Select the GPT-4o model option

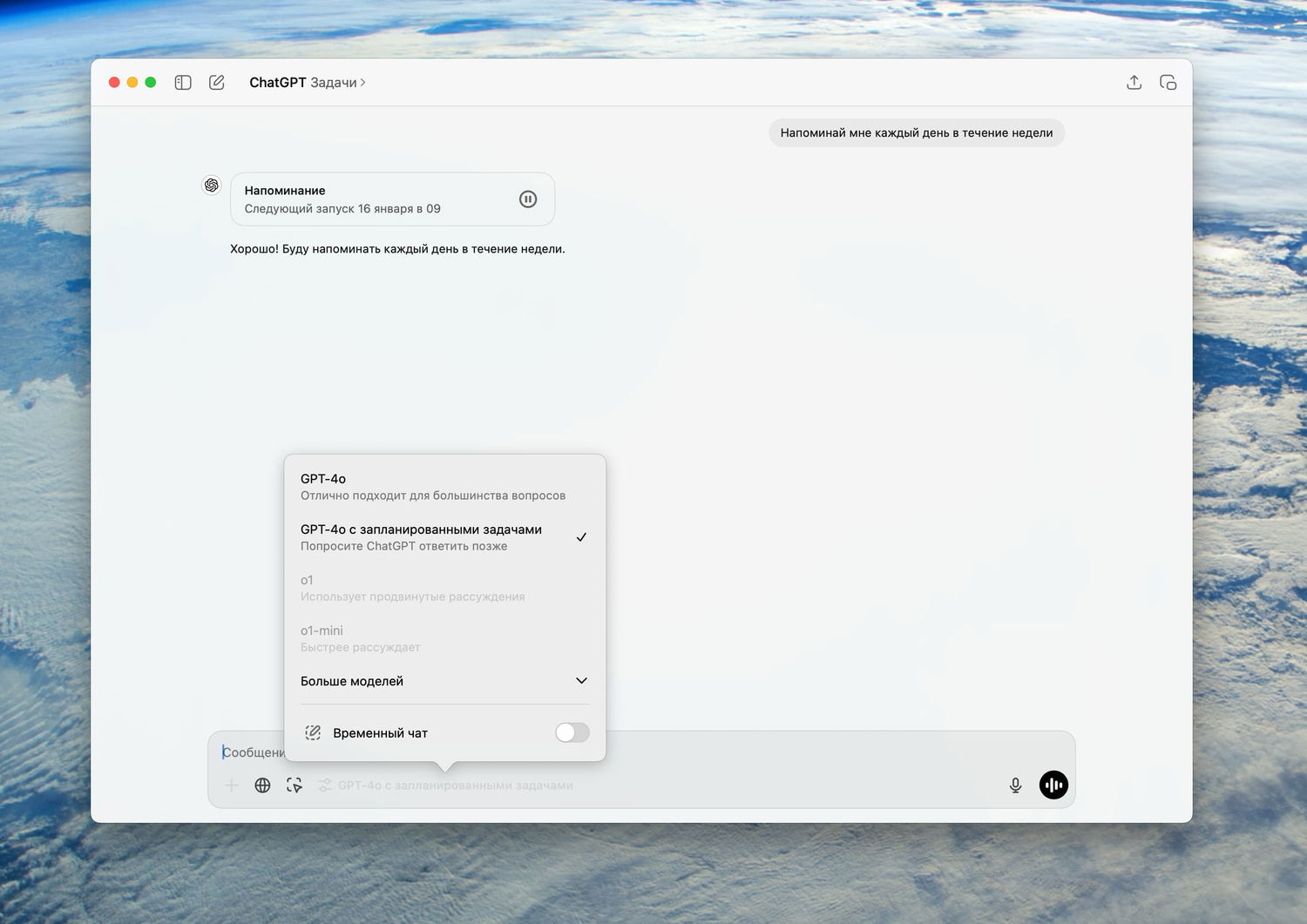click(444, 487)
